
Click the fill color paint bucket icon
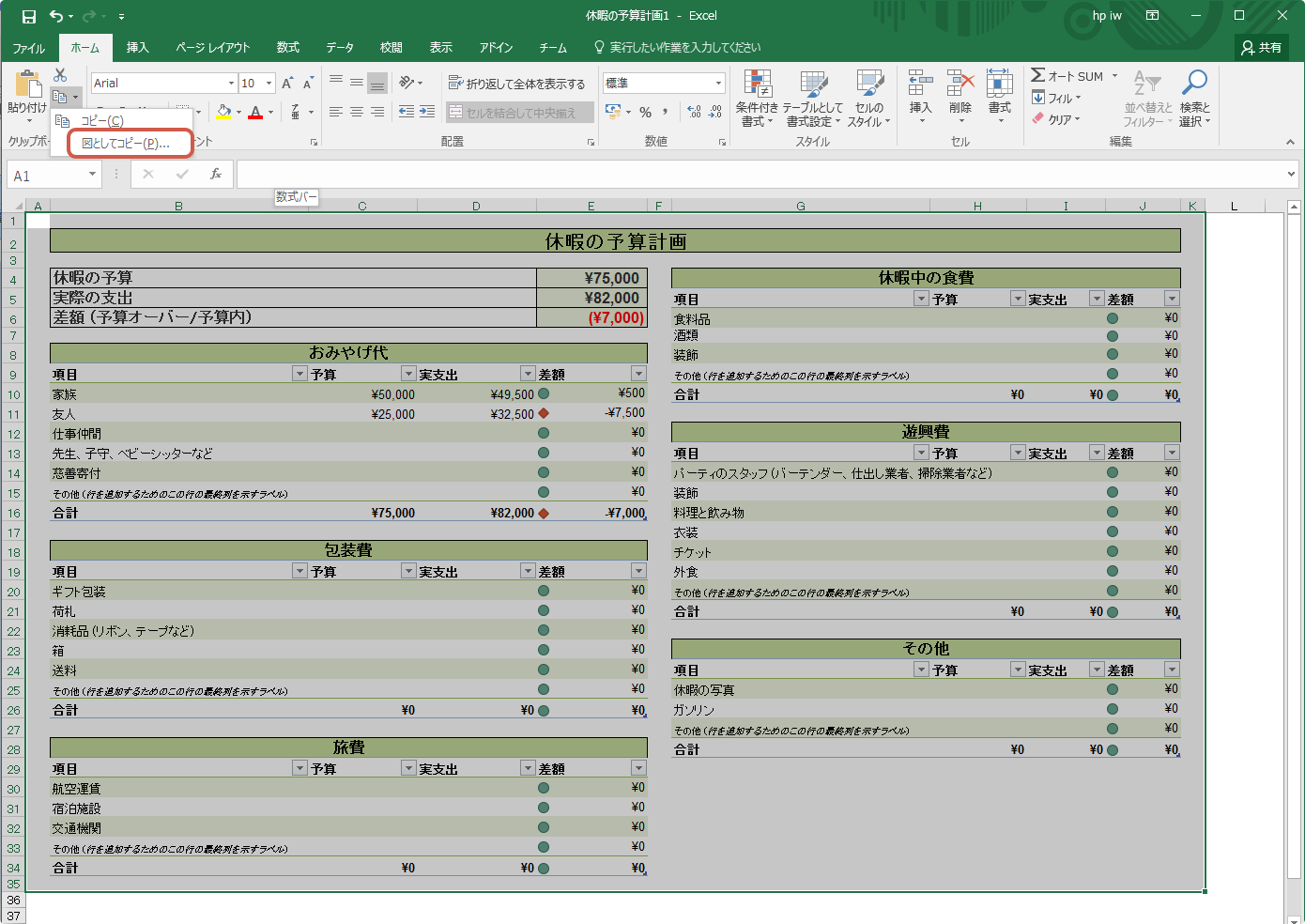click(x=223, y=112)
